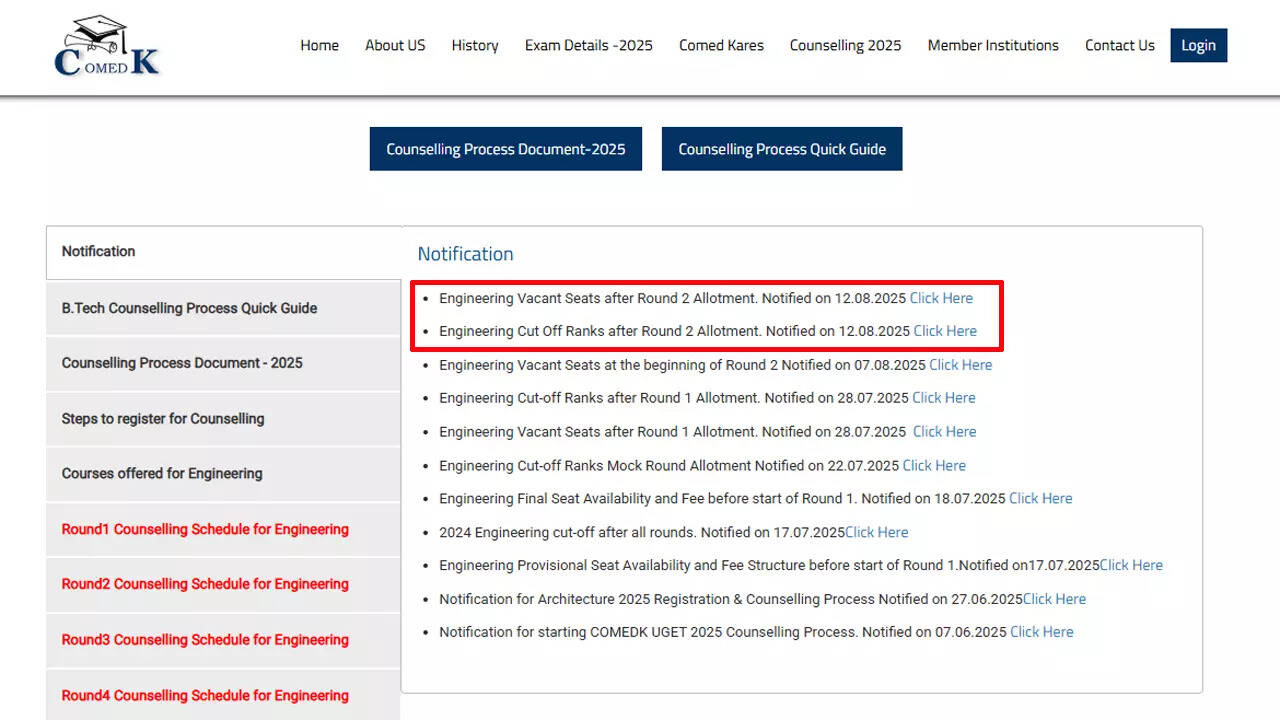
Task: Click text 'Engineering Vacant Seats after Round 2 Allotment'
Action: coord(598,298)
